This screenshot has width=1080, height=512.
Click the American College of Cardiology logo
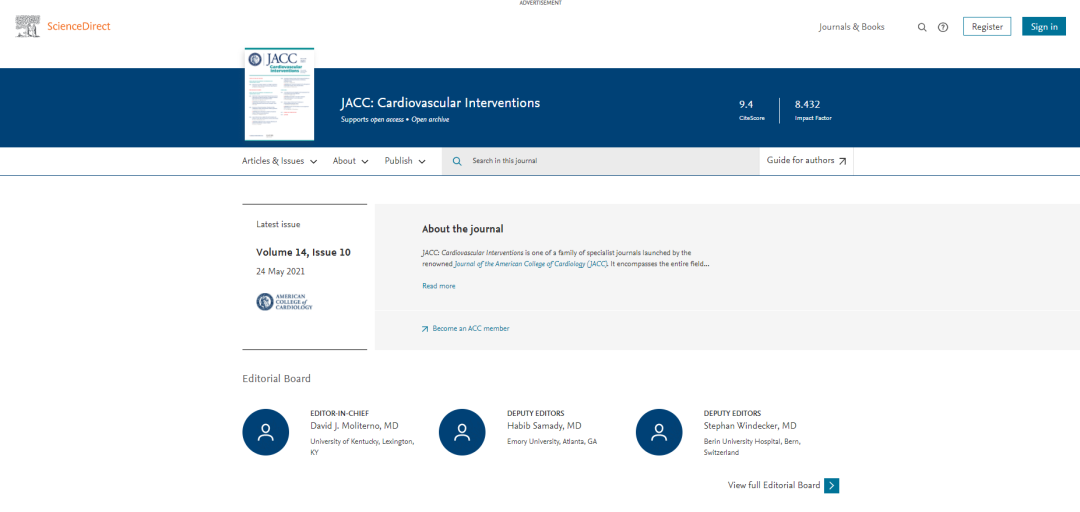(x=284, y=302)
